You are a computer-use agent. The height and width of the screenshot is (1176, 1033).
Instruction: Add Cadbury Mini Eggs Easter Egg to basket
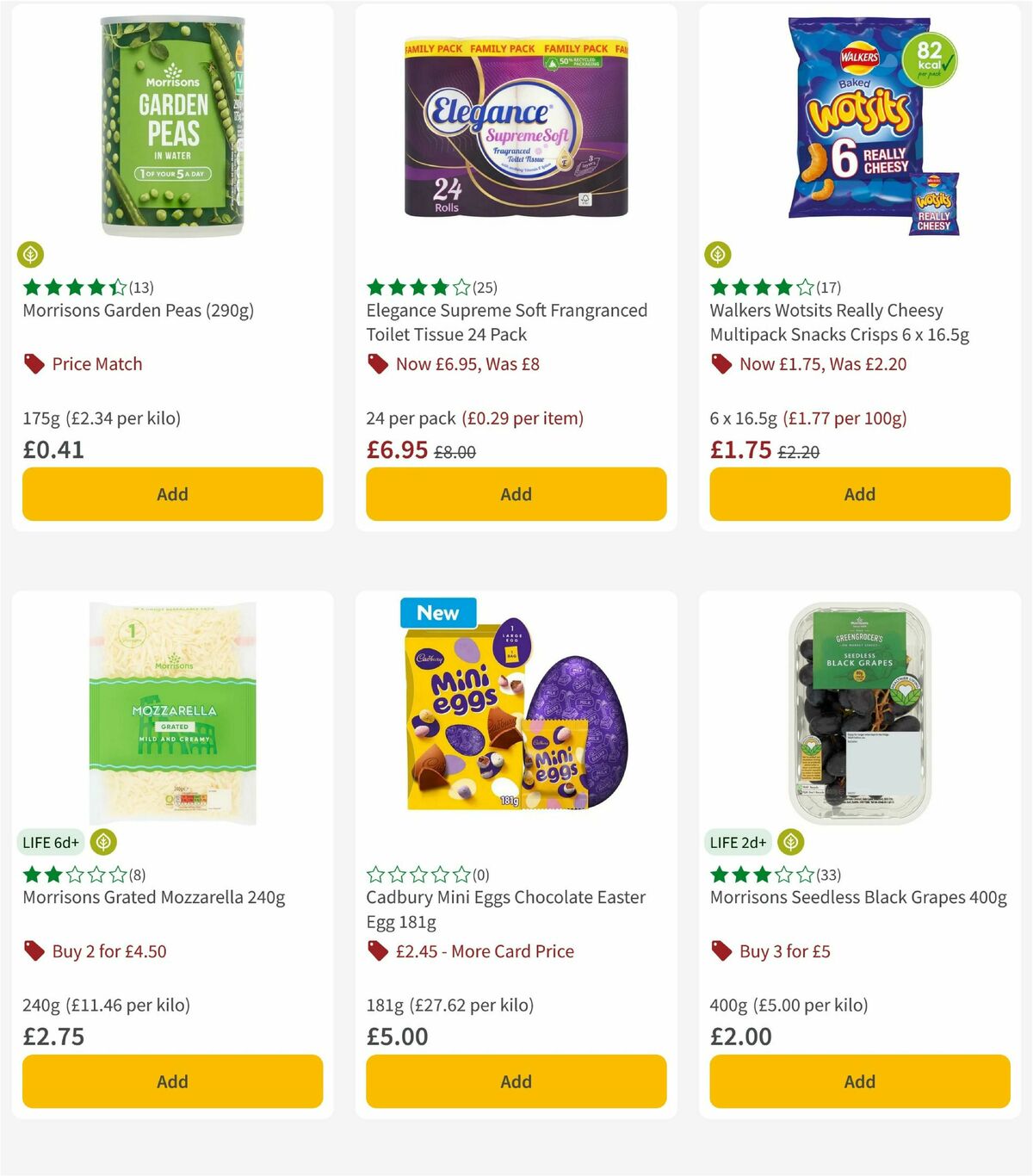pos(516,1081)
